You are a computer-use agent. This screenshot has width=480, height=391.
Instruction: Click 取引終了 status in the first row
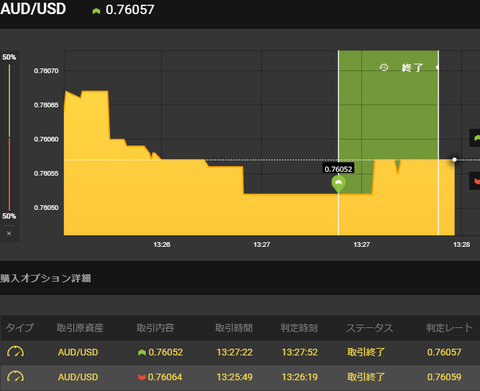coord(366,352)
